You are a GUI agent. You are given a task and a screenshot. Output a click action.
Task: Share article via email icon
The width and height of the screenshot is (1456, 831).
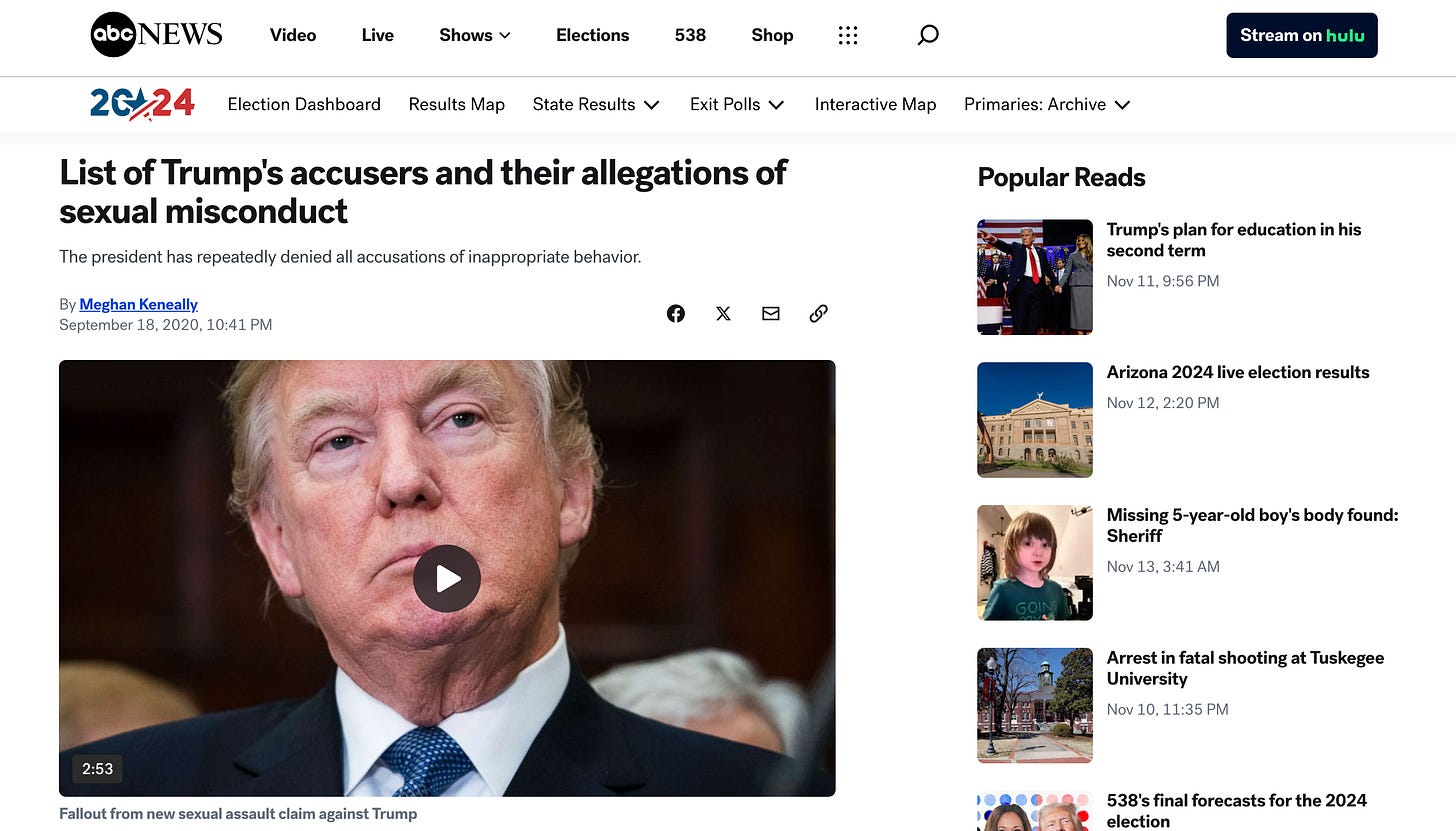[x=771, y=313]
